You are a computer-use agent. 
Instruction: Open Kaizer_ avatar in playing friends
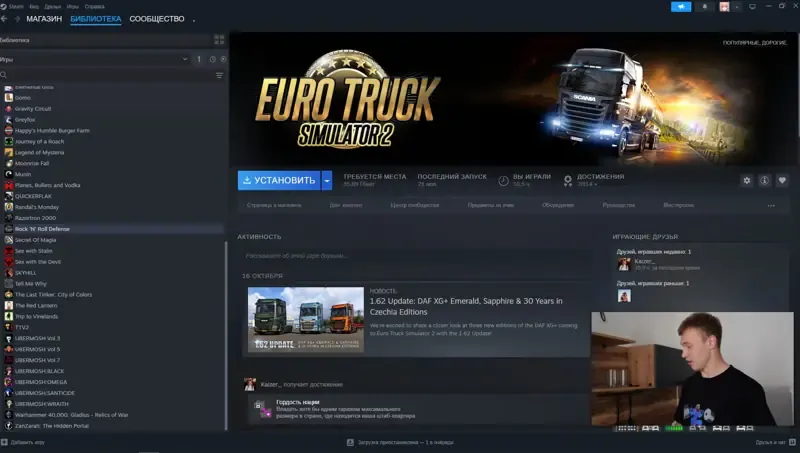624,264
